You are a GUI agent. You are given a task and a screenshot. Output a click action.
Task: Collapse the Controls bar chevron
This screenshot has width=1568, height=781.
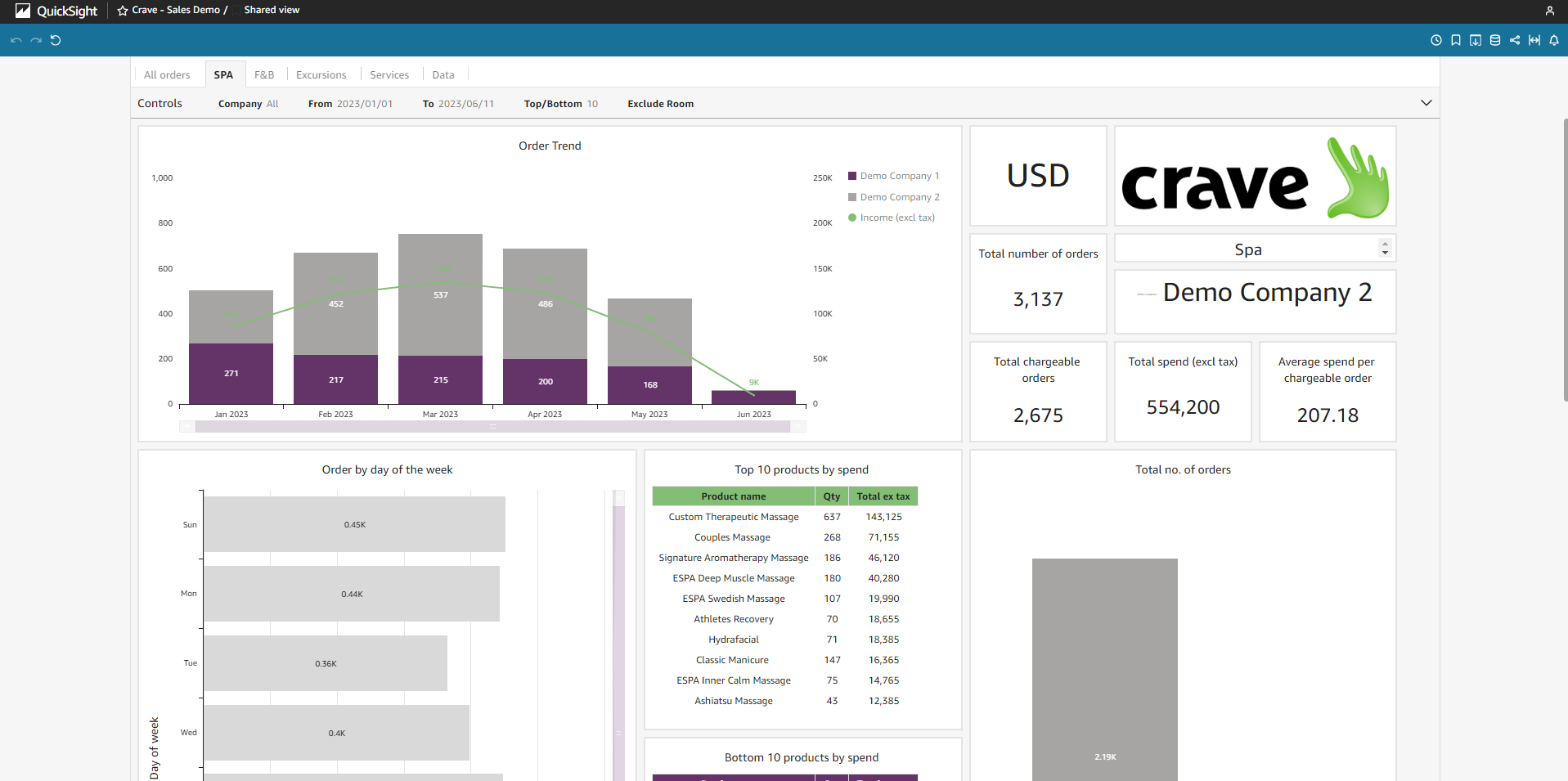click(x=1426, y=103)
